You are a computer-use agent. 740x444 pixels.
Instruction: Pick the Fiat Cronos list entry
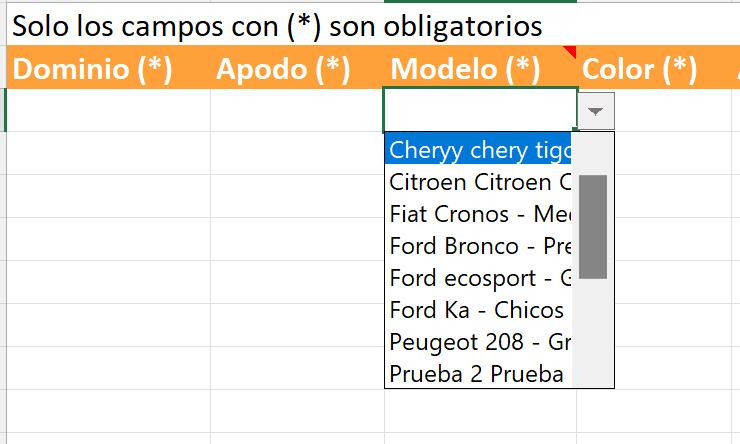[478, 214]
